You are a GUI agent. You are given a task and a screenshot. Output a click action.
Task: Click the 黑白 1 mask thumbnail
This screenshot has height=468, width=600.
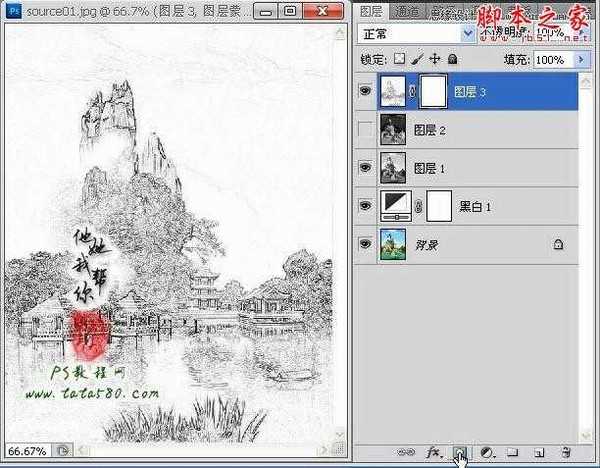(x=439, y=206)
